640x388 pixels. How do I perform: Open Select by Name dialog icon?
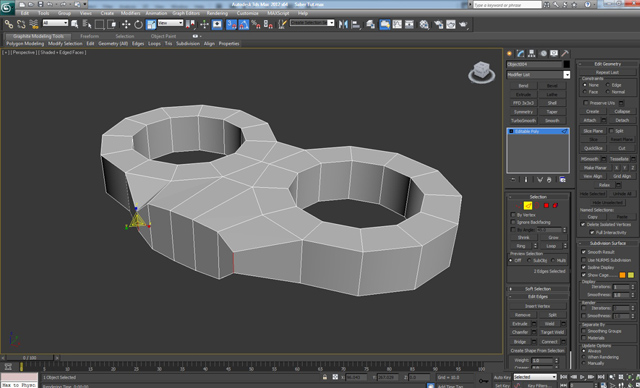(x=87, y=24)
